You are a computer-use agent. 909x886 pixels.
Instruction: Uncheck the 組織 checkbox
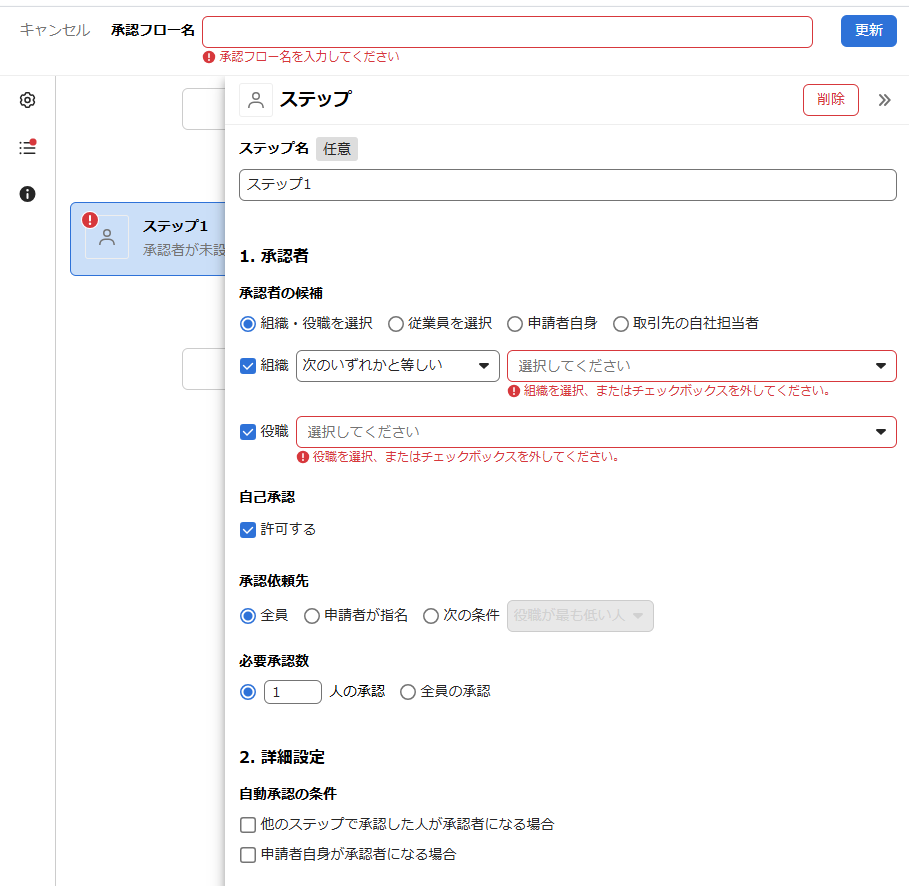pyautogui.click(x=248, y=366)
